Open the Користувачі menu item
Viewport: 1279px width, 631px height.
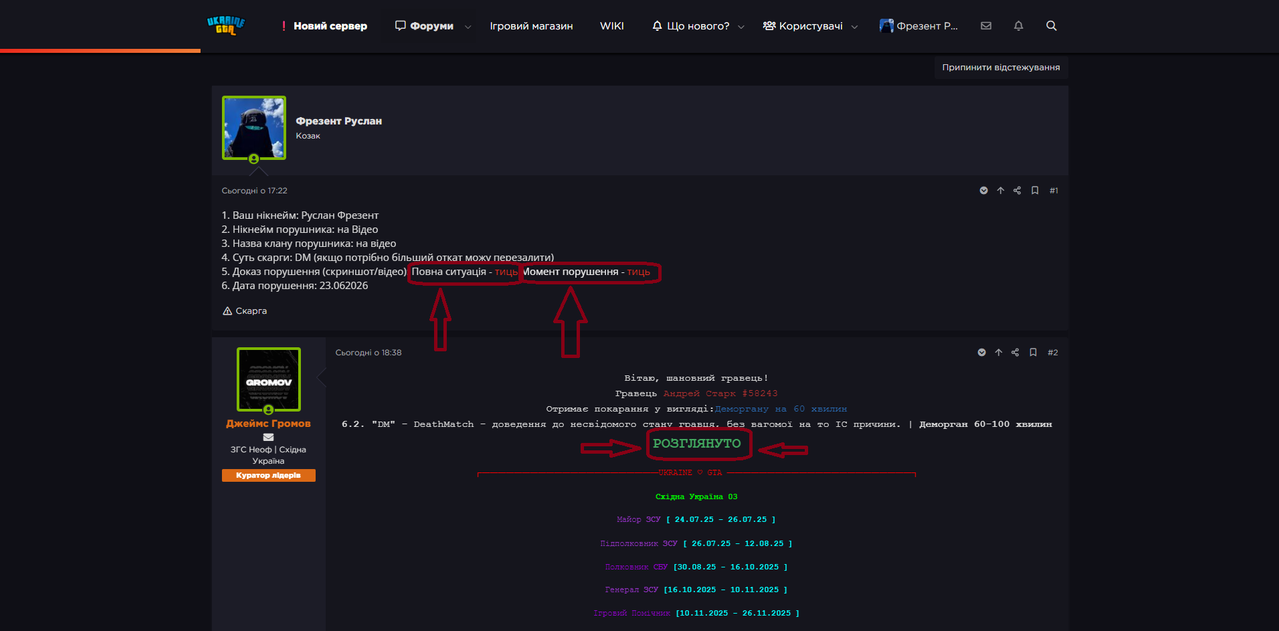(813, 26)
